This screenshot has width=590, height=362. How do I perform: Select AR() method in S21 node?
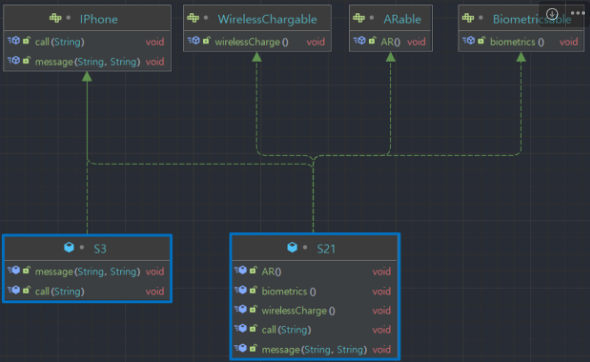271,272
